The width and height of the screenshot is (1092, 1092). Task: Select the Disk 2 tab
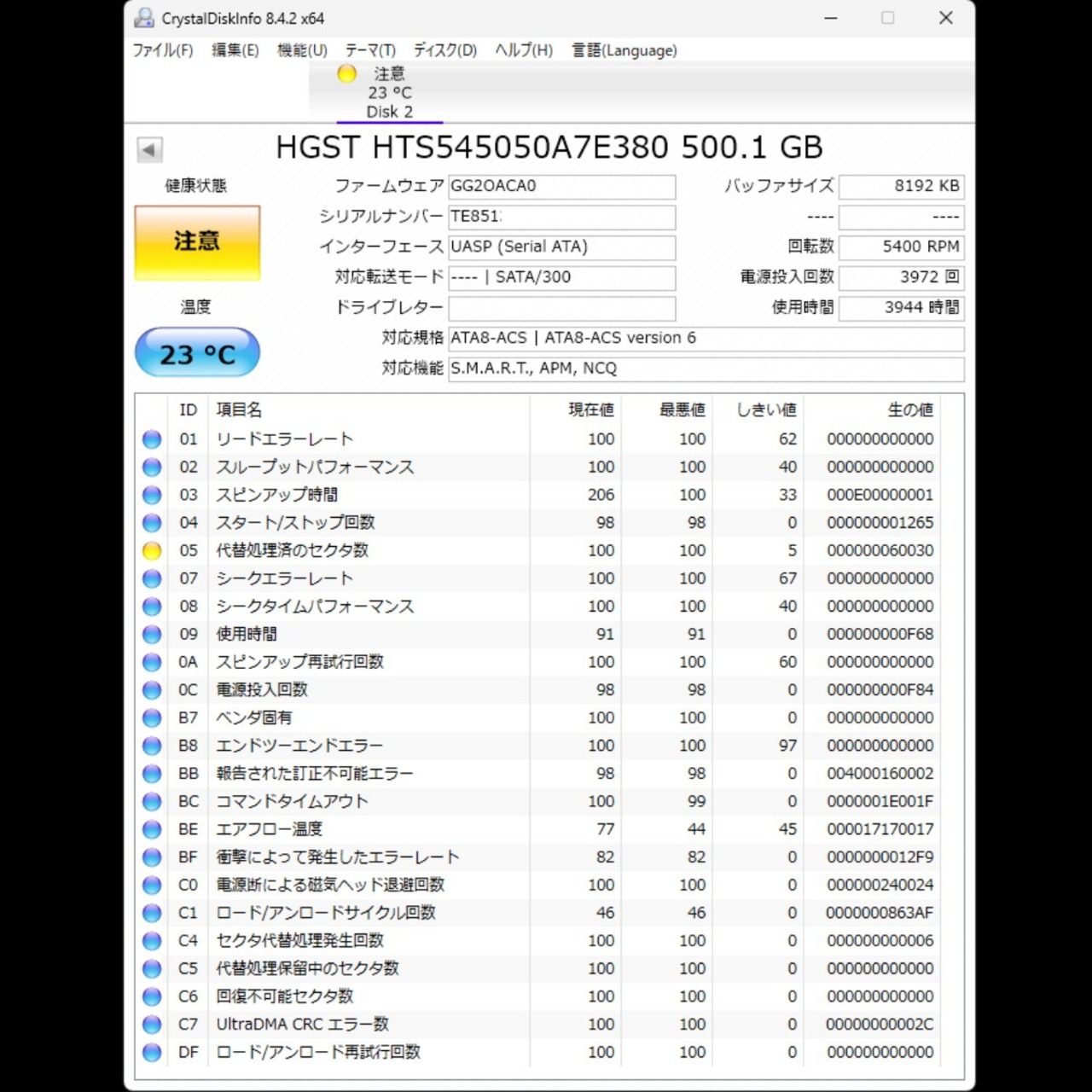pyautogui.click(x=390, y=92)
